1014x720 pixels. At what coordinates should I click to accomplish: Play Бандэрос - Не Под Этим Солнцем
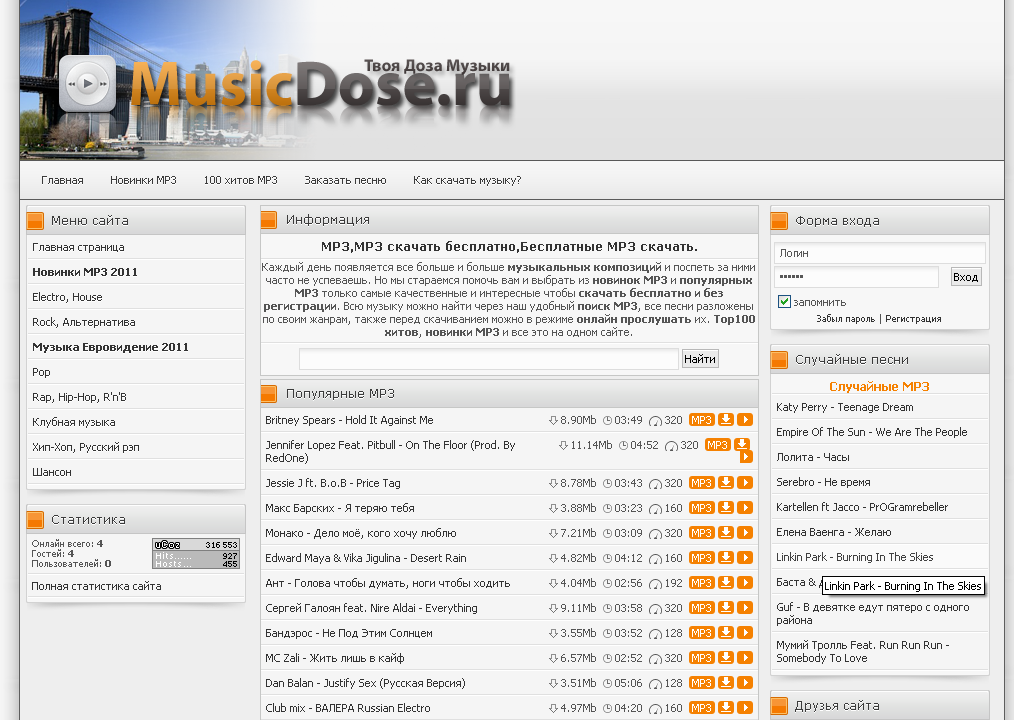(745, 633)
